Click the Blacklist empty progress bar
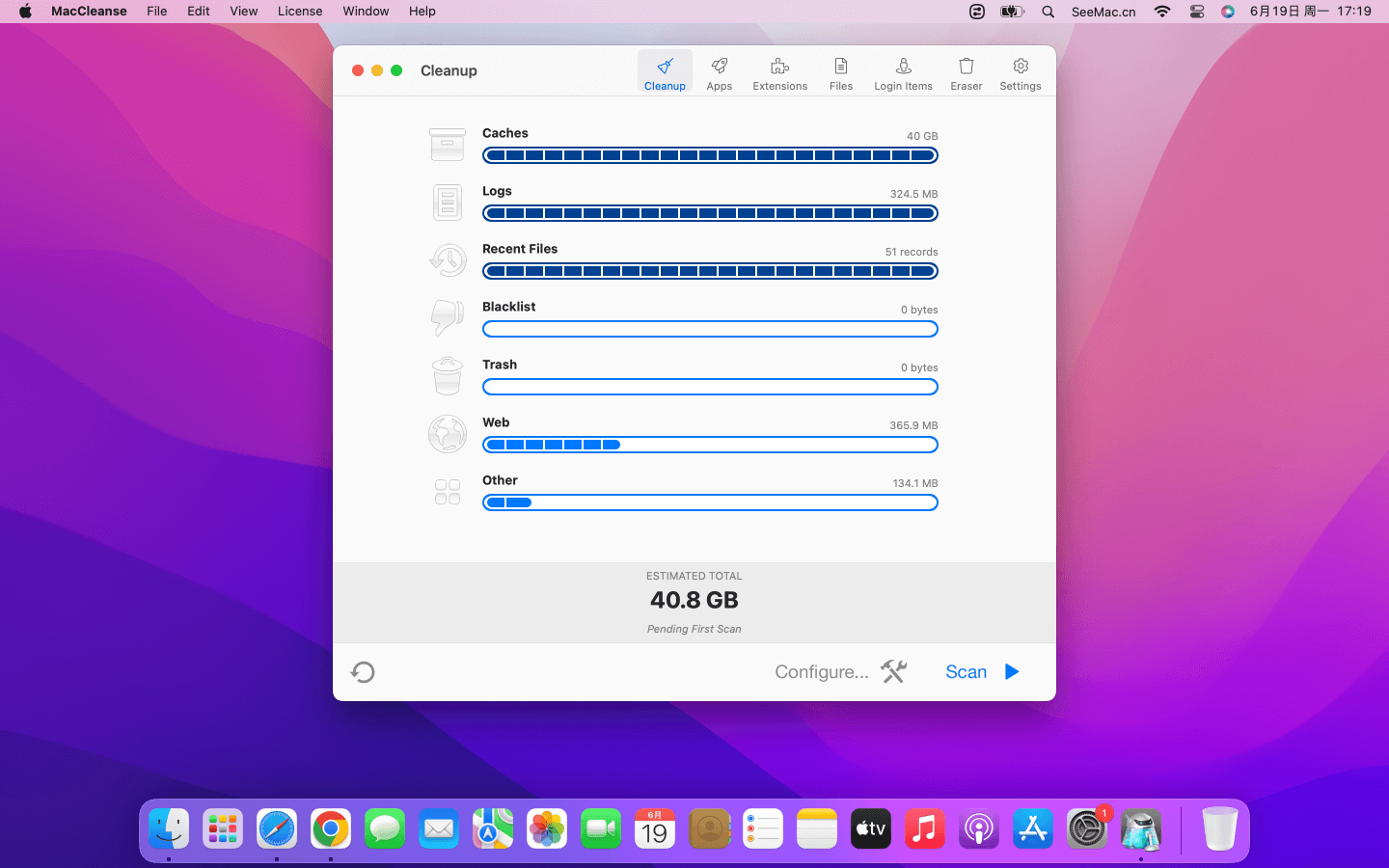Viewport: 1389px width, 868px height. (710, 329)
